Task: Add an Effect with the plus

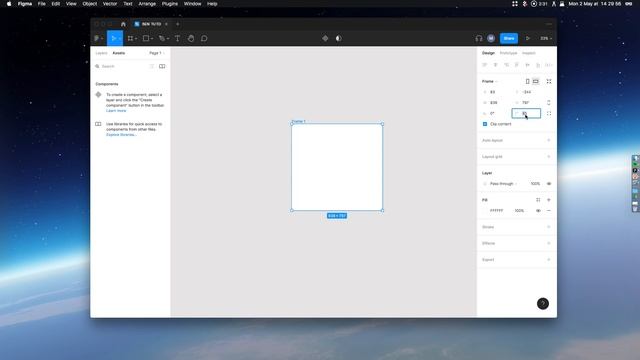Action: 549,243
